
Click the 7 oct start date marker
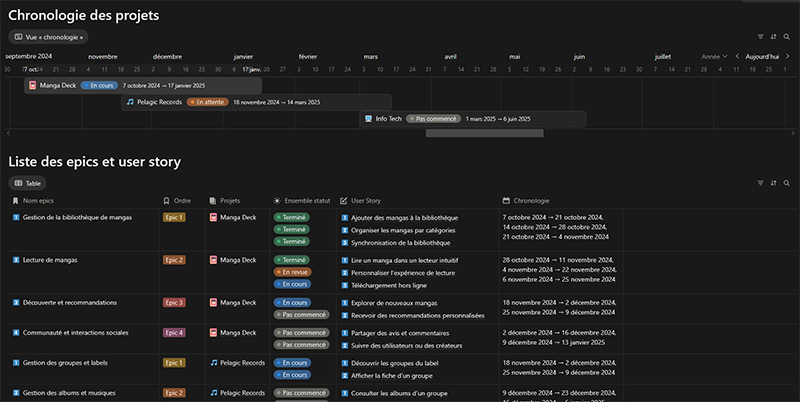pyautogui.click(x=30, y=69)
